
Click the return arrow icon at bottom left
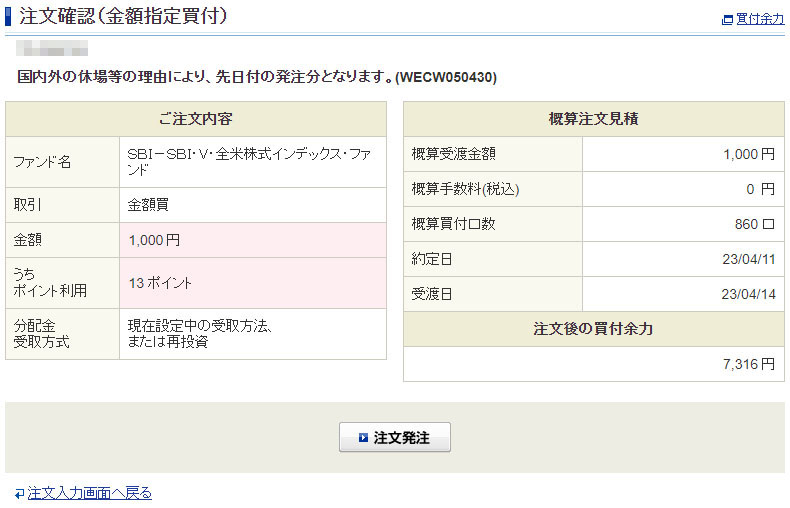point(19,493)
